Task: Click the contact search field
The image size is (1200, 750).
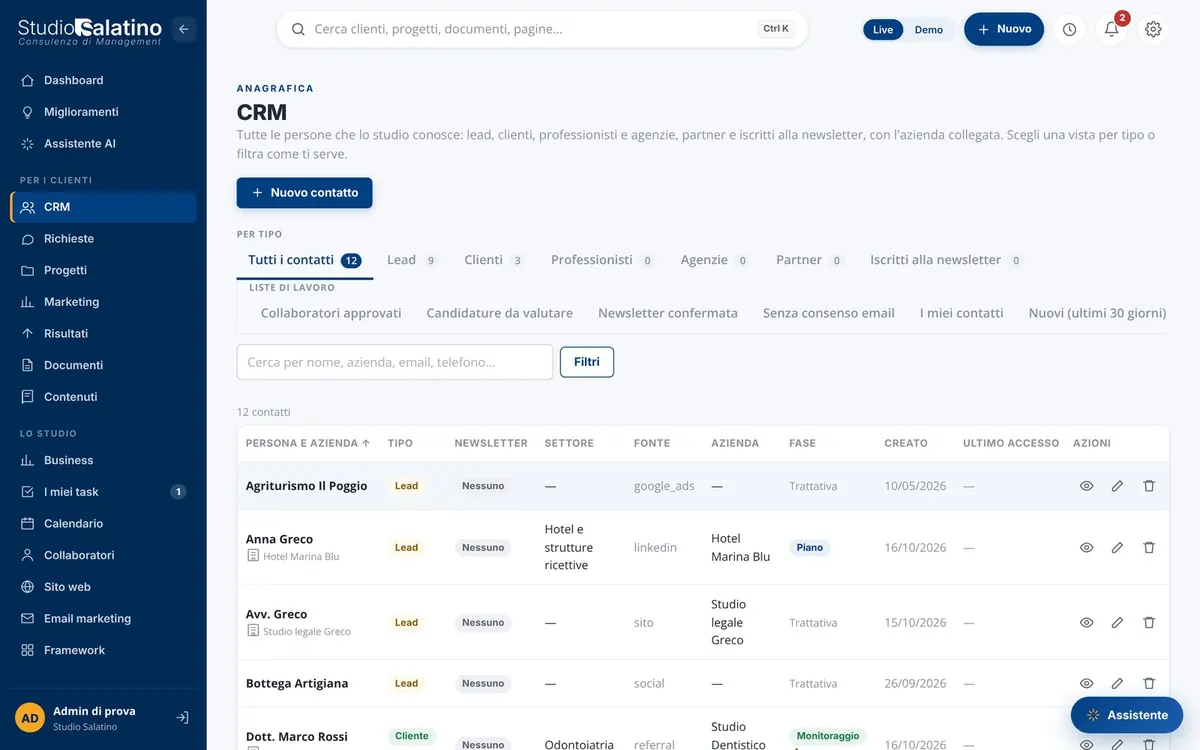Action: [395, 362]
